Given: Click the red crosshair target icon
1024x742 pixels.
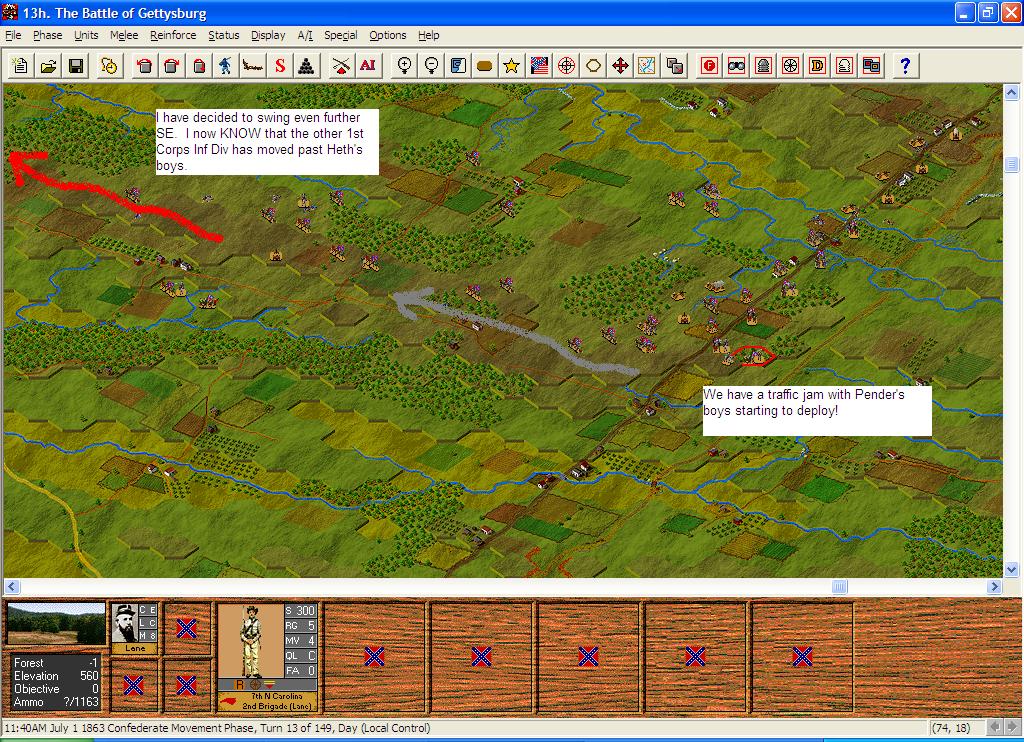Looking at the screenshot, I should (x=566, y=65).
